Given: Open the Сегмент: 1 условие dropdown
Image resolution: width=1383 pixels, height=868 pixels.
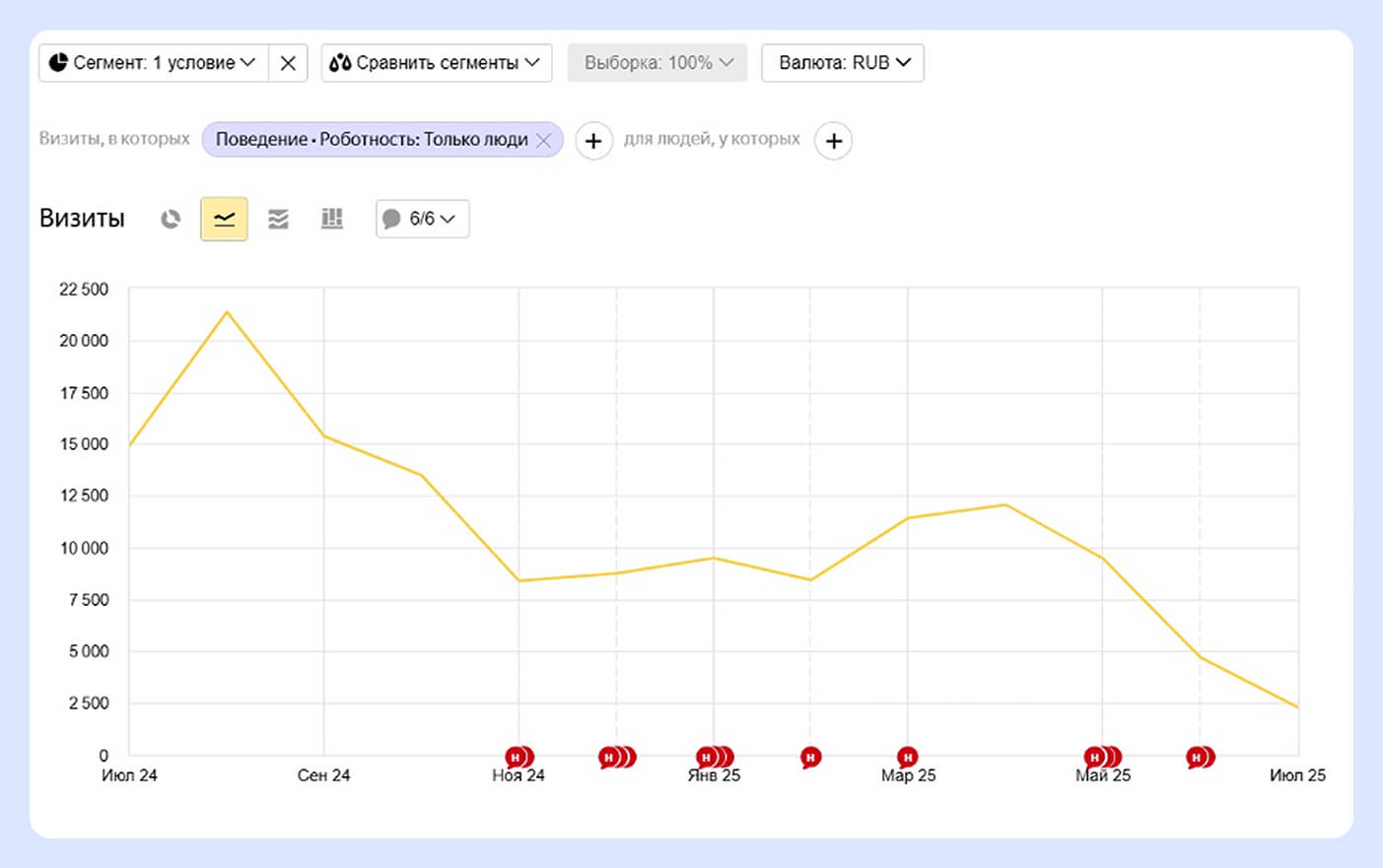Looking at the screenshot, I should pos(153,63).
